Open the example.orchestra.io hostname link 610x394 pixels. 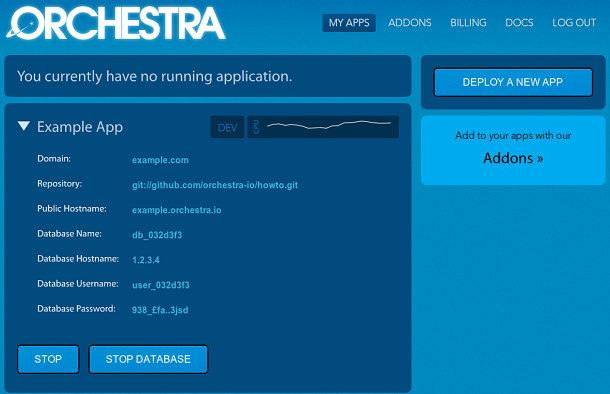(x=177, y=210)
